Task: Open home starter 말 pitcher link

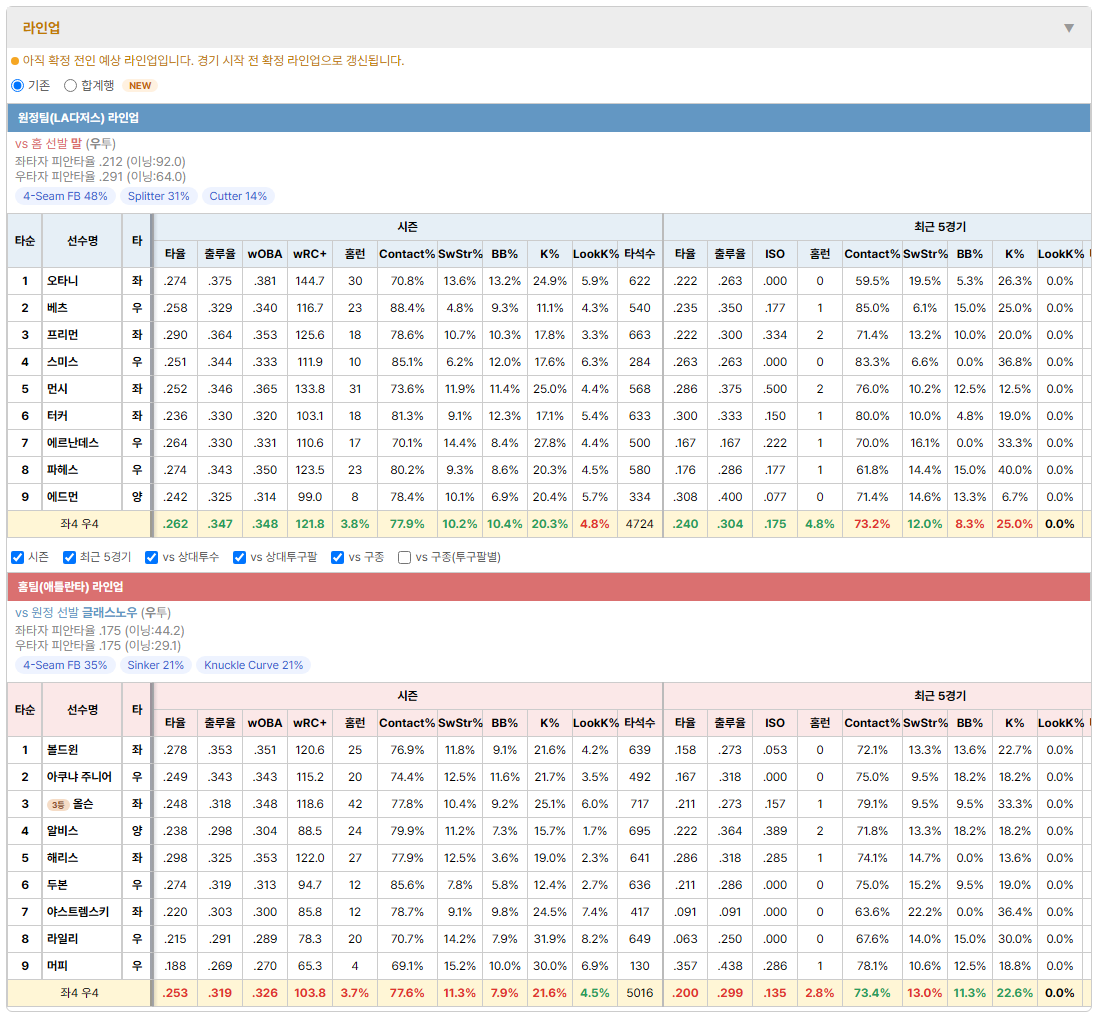Action: pyautogui.click(x=76, y=144)
